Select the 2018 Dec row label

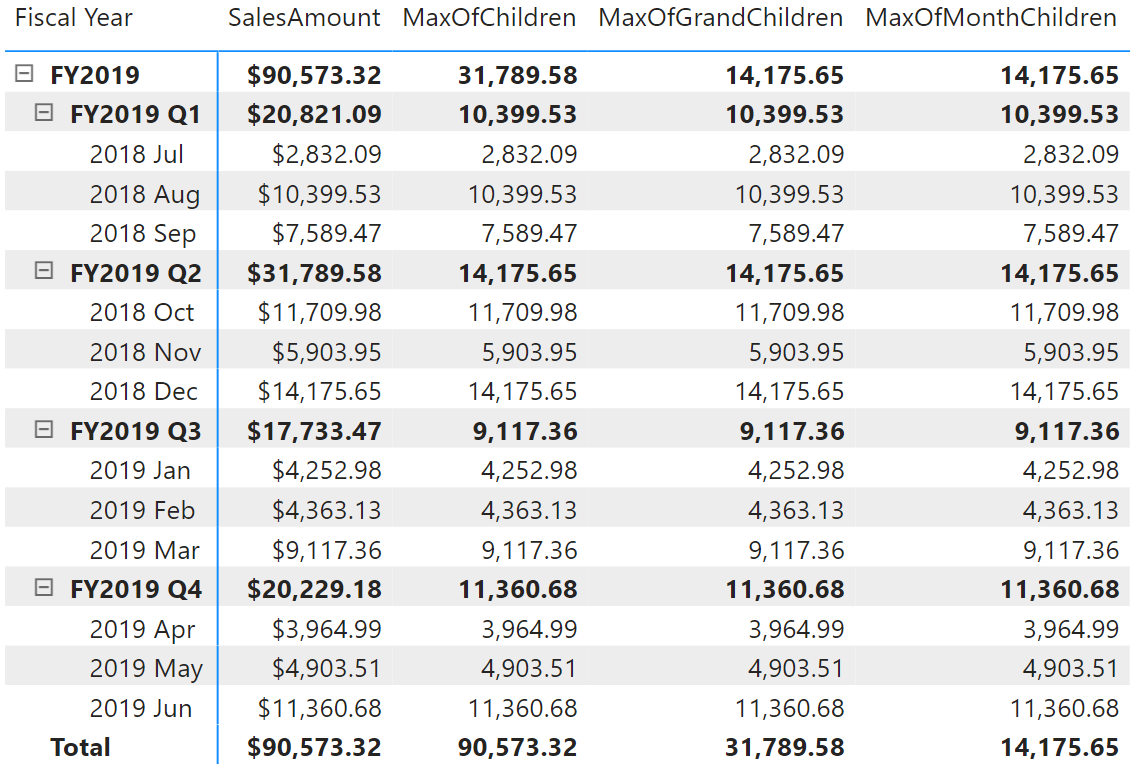(x=144, y=391)
